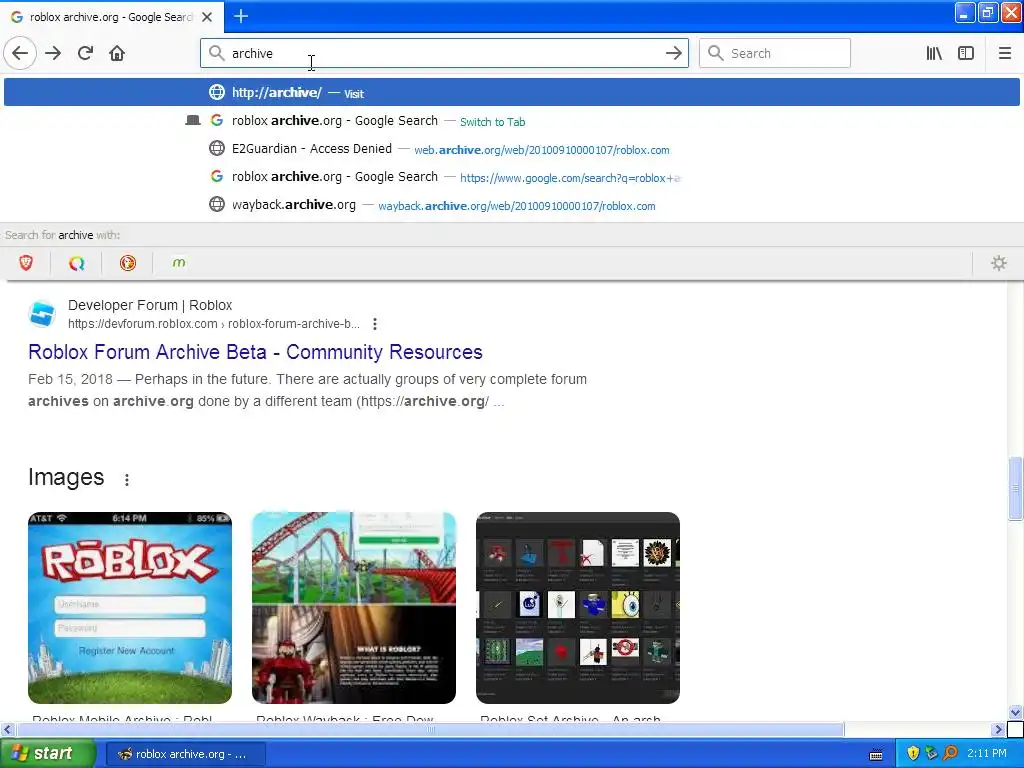
Task: Open search settings gear icon
Action: [999, 263]
